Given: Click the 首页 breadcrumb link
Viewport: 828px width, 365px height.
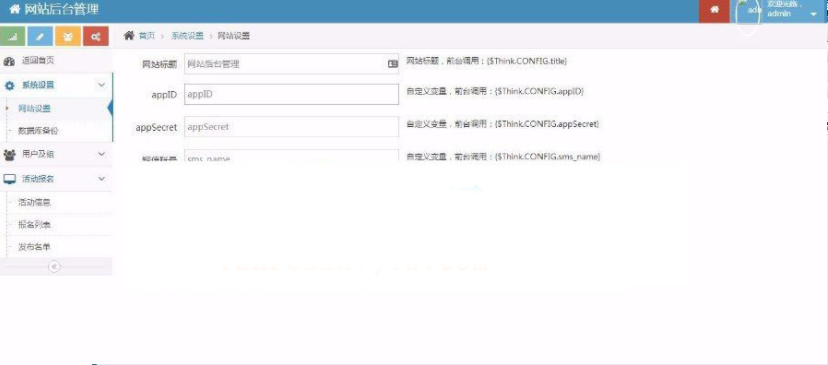Looking at the screenshot, I should pos(147,36).
